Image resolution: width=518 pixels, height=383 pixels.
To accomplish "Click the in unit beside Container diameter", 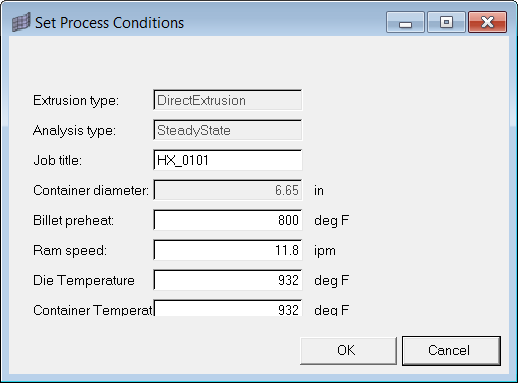I will click(x=319, y=190).
